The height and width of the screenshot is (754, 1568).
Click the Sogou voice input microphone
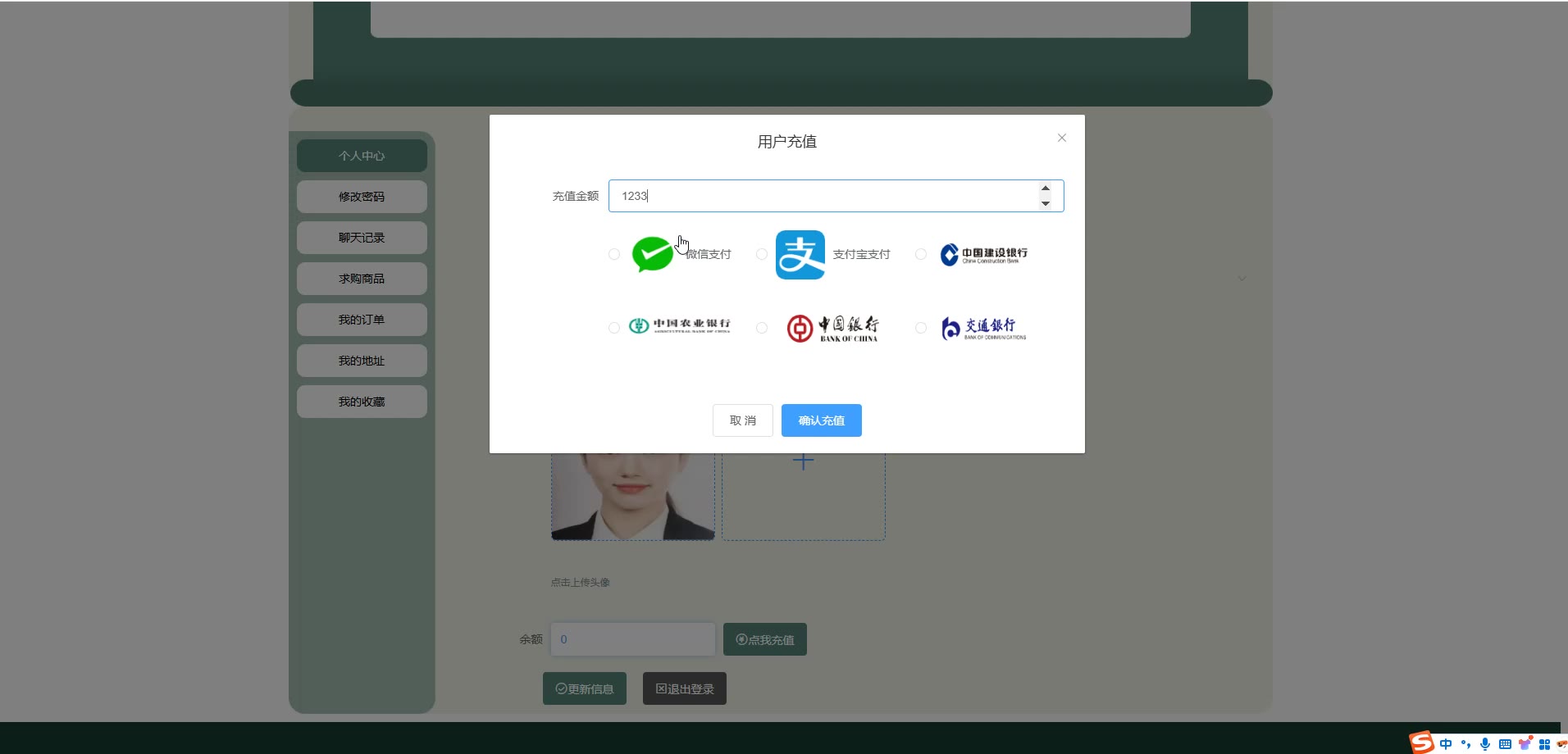click(x=1485, y=744)
